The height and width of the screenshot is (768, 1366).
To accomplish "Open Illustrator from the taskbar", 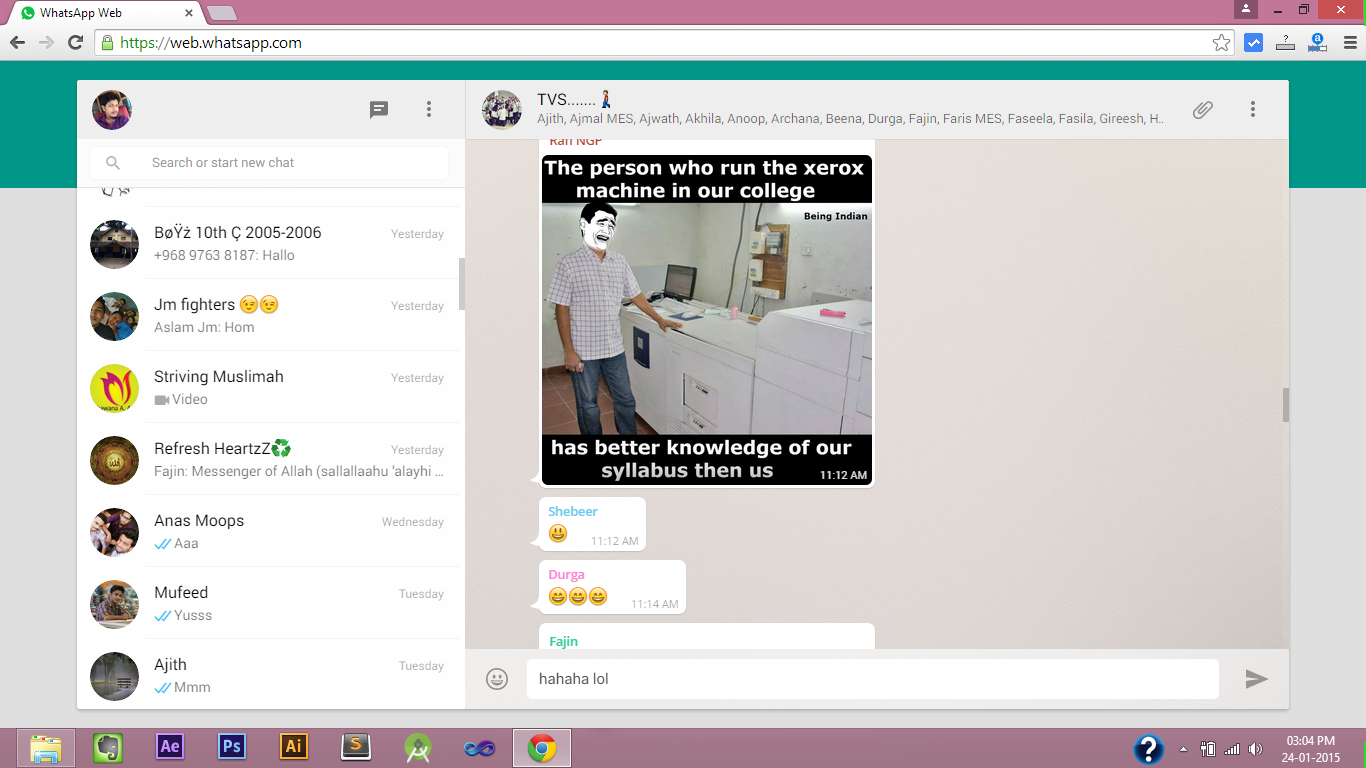I will [293, 745].
